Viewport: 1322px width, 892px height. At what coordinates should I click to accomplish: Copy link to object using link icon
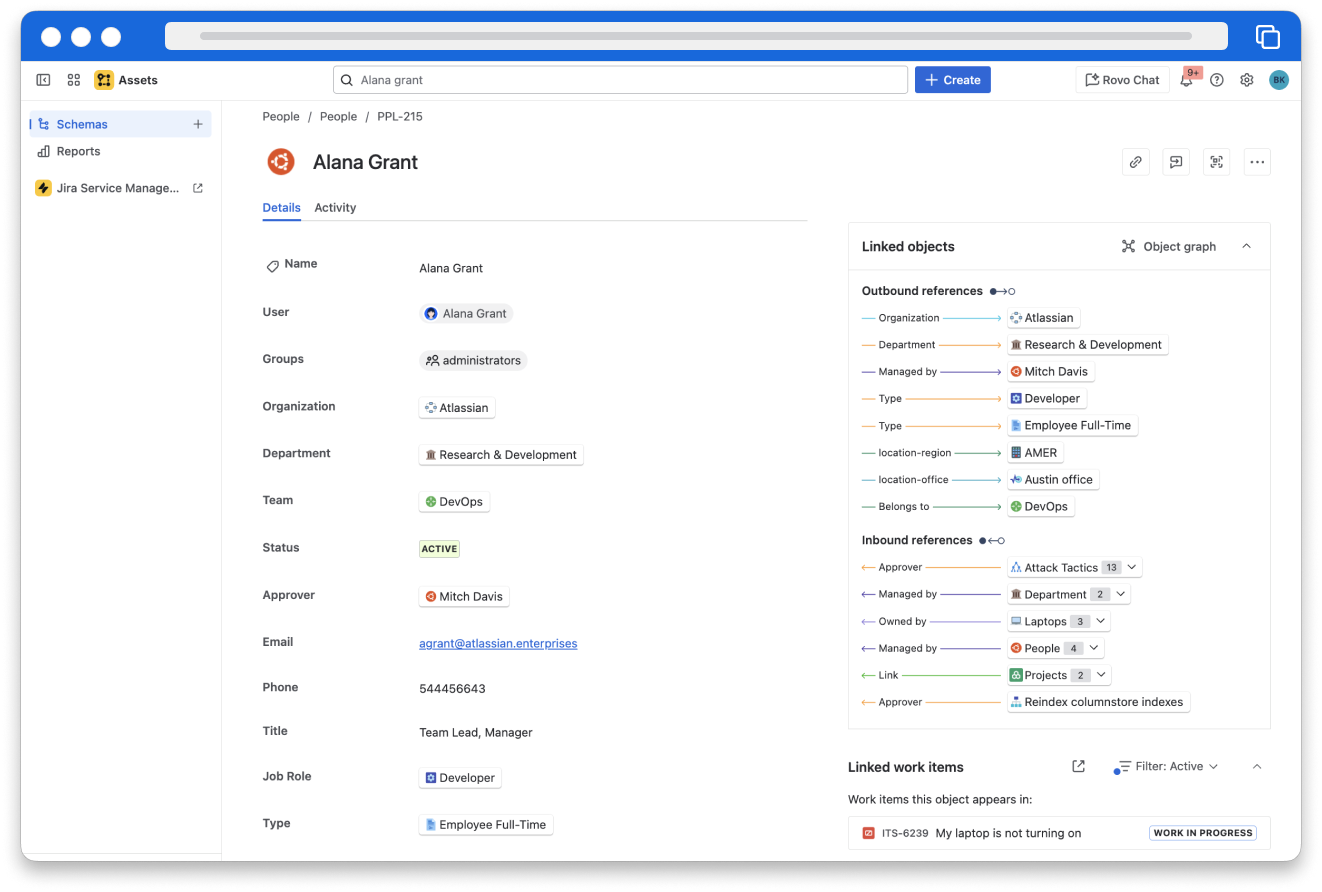(1135, 162)
